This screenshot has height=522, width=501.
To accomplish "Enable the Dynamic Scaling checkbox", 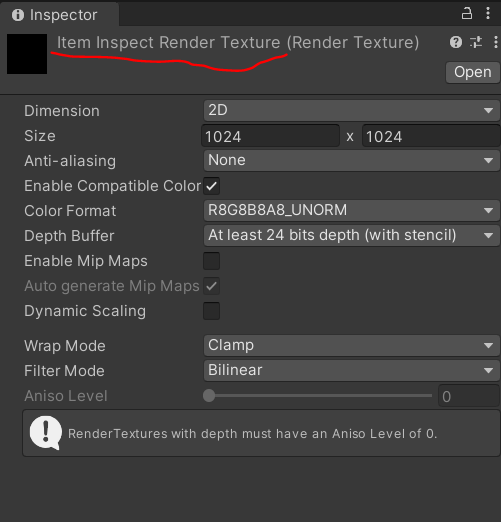I will coord(211,311).
